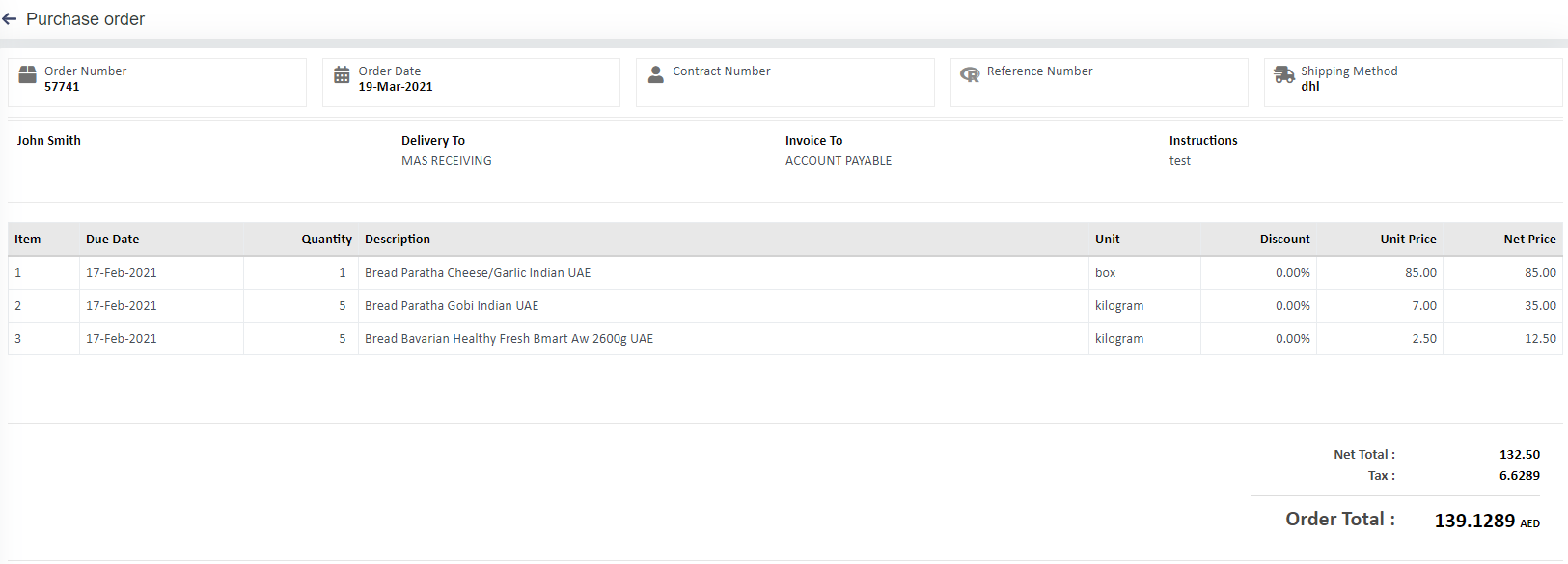The width and height of the screenshot is (1568, 564).
Task: Click the Contract Number person icon
Action: pos(656,74)
